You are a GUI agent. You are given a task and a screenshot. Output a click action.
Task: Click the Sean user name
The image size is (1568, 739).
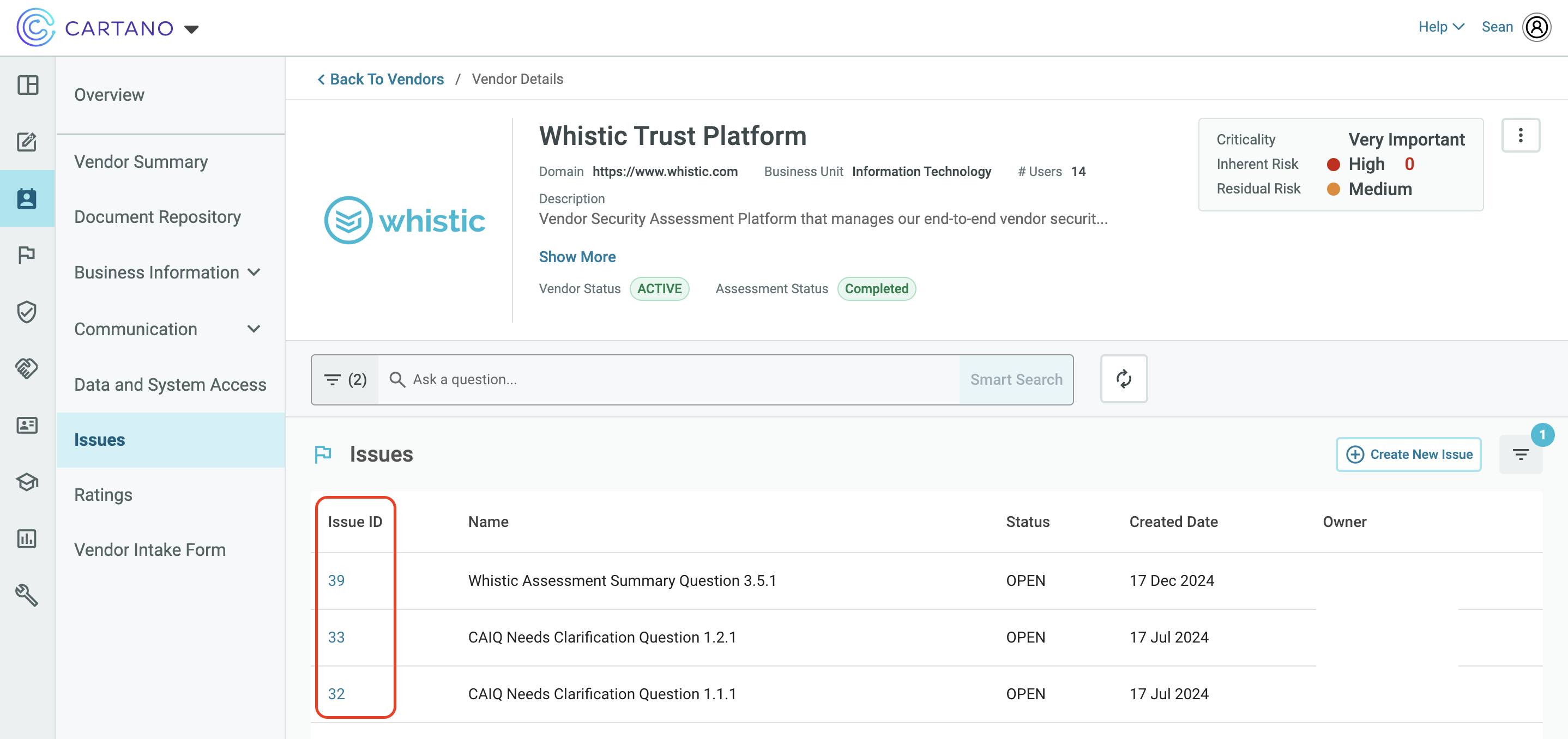(x=1497, y=27)
